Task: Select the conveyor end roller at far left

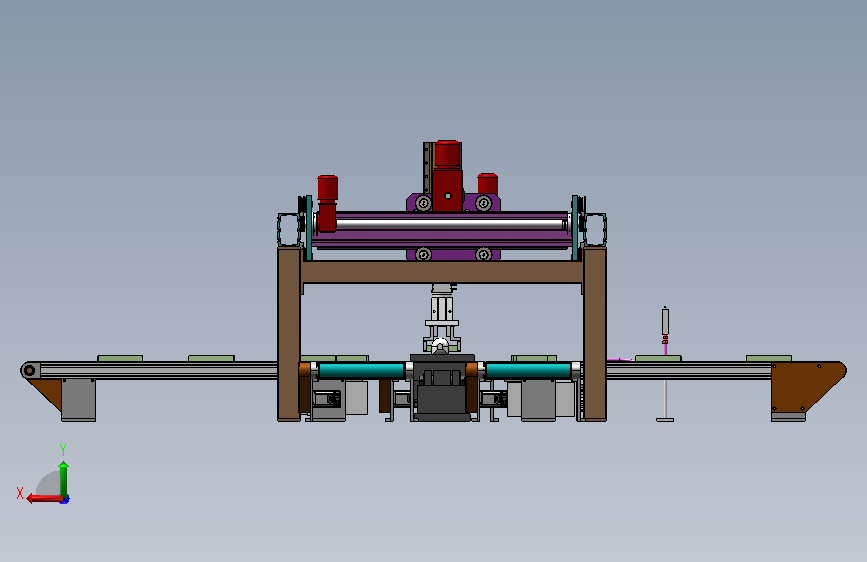Action: click(29, 370)
